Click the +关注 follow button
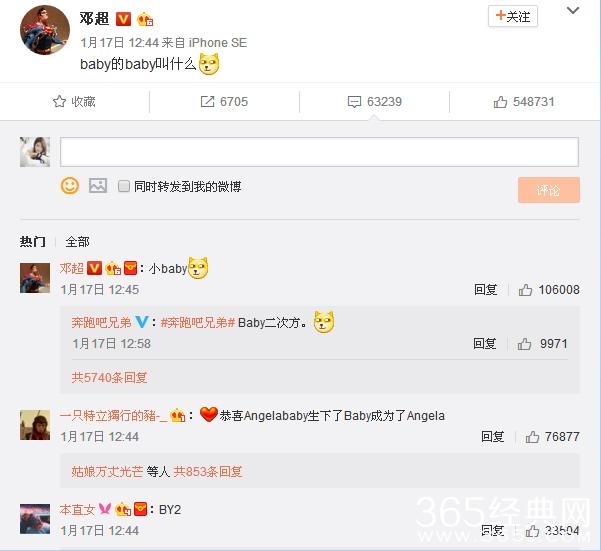 coord(513,16)
